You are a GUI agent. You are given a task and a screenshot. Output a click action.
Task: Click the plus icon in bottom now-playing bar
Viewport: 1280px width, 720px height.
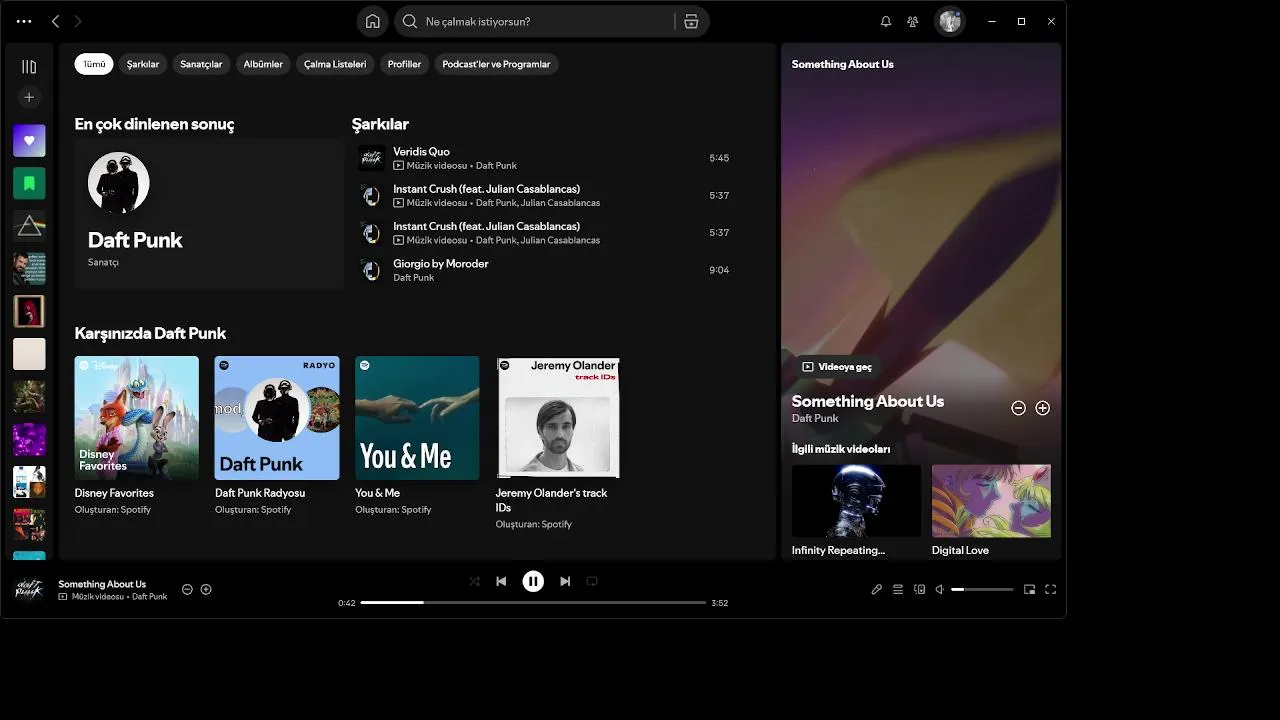[206, 590]
